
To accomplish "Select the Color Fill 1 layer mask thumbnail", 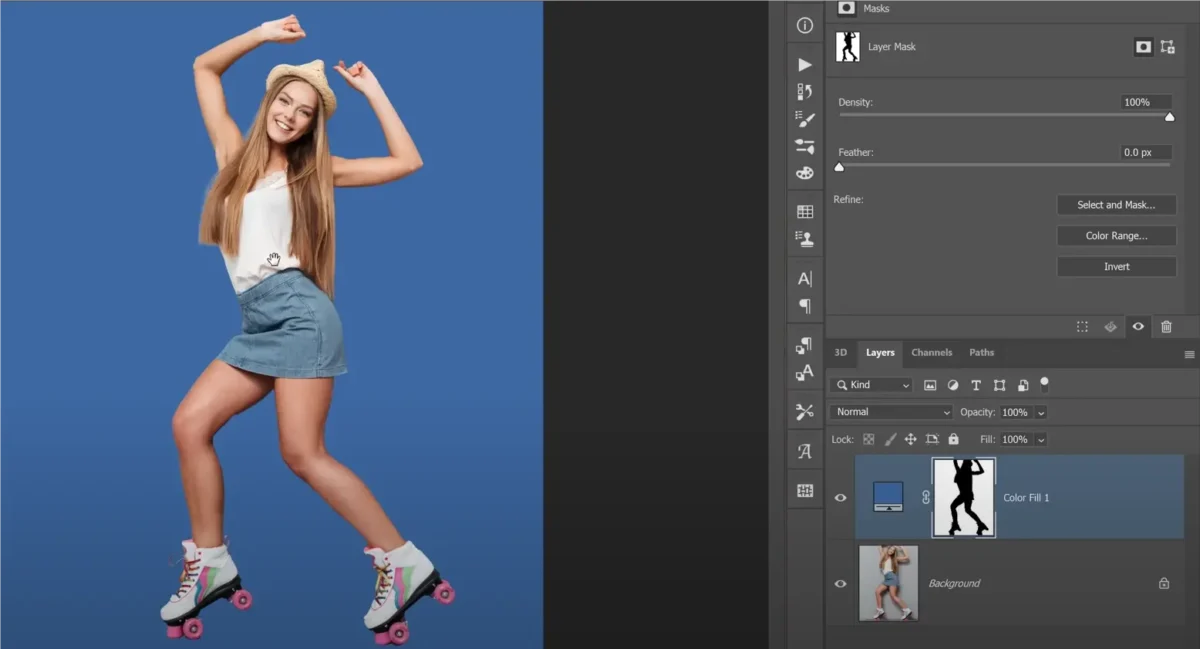I will click(964, 497).
